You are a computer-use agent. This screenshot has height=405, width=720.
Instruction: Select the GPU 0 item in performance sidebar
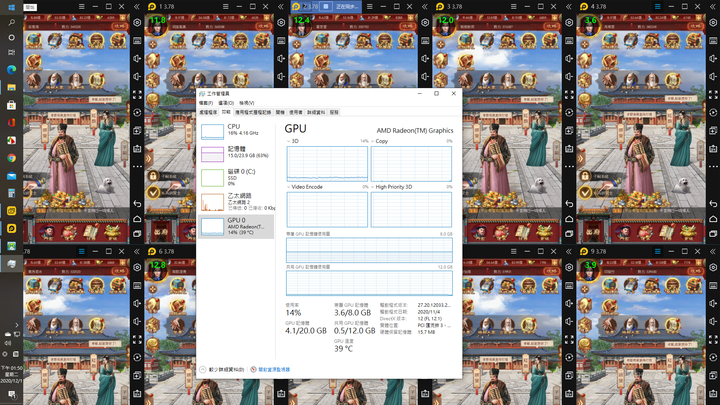tap(236, 226)
